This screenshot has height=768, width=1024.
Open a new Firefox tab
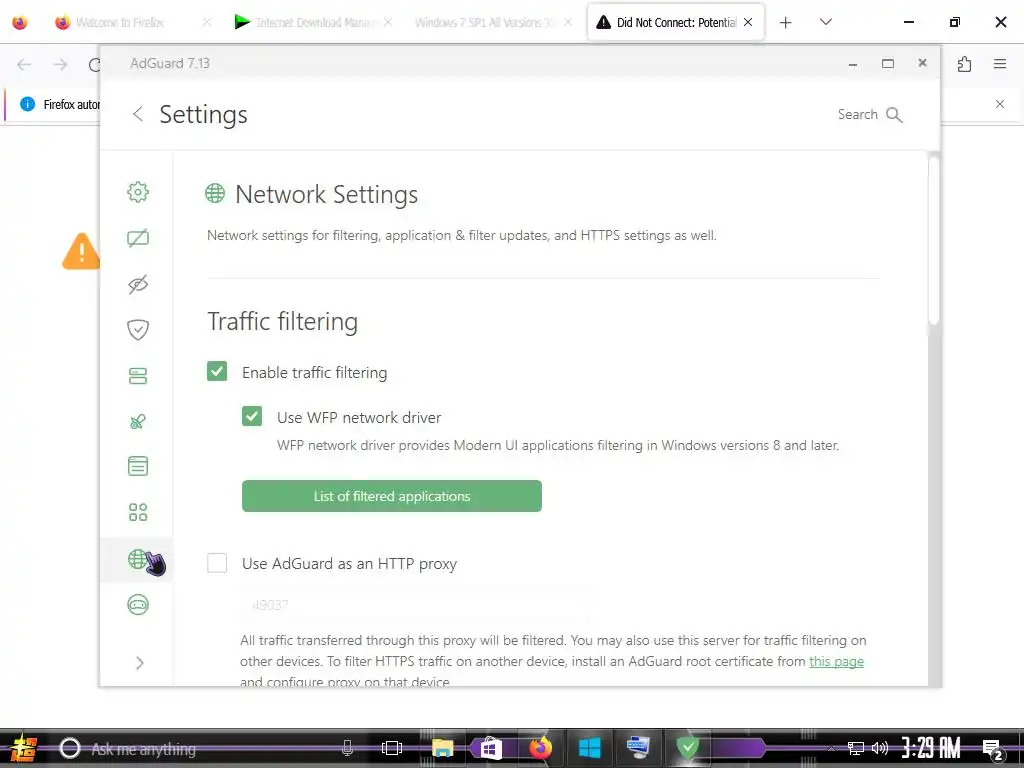[786, 22]
